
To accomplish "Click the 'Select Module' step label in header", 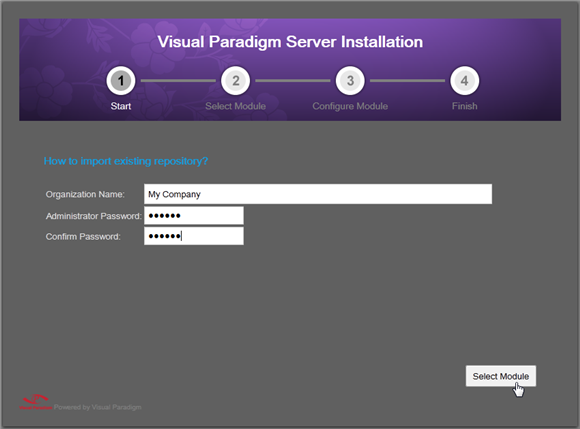I will (236, 106).
